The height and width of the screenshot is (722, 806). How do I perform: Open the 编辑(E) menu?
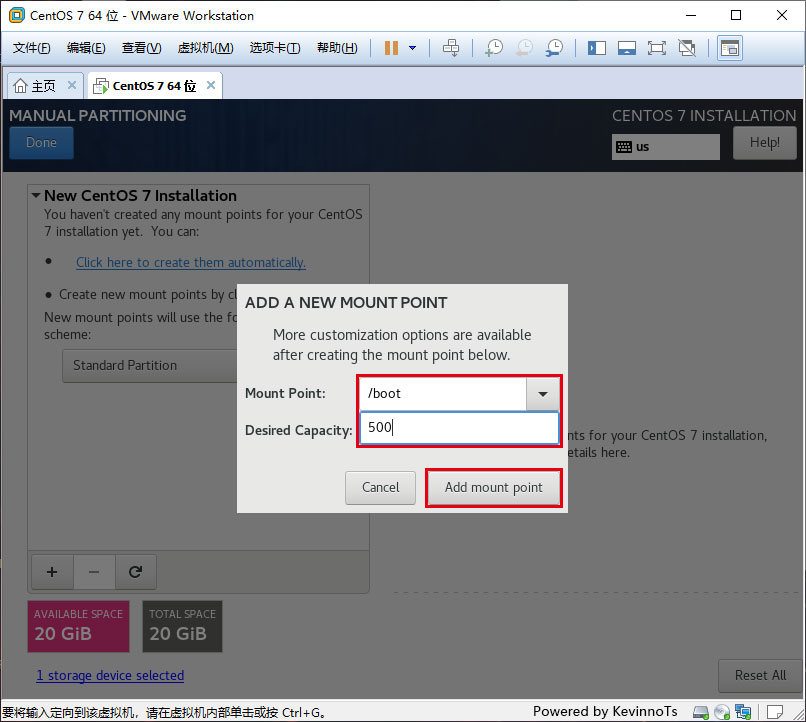coord(86,48)
